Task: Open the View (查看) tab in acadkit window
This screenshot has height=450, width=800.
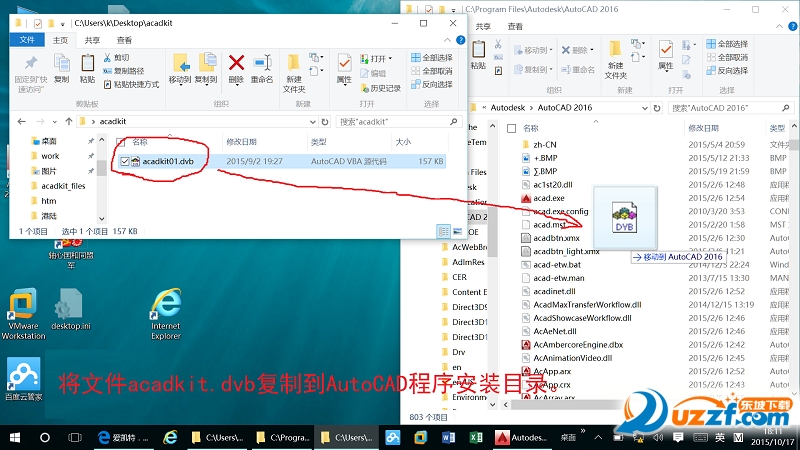Action: point(124,40)
